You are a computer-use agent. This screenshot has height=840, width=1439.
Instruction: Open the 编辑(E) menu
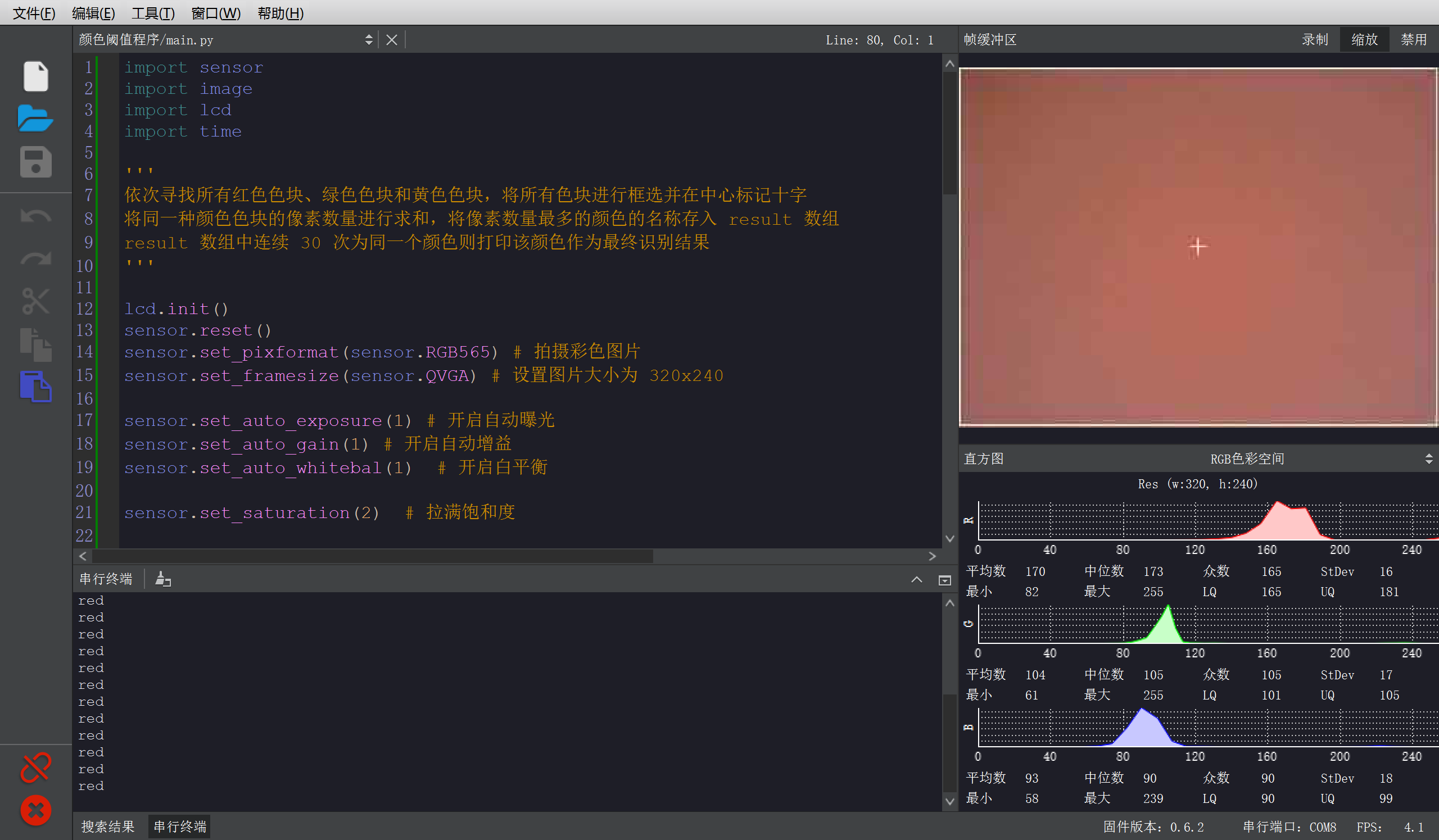94,12
